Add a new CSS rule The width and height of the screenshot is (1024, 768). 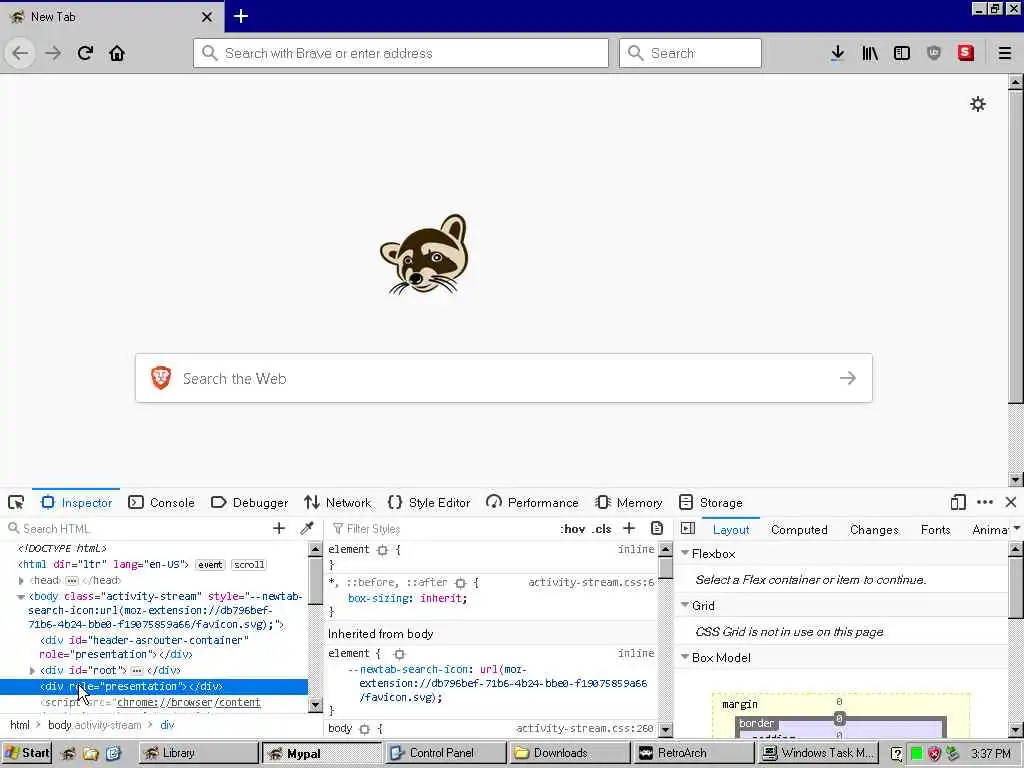(629, 528)
